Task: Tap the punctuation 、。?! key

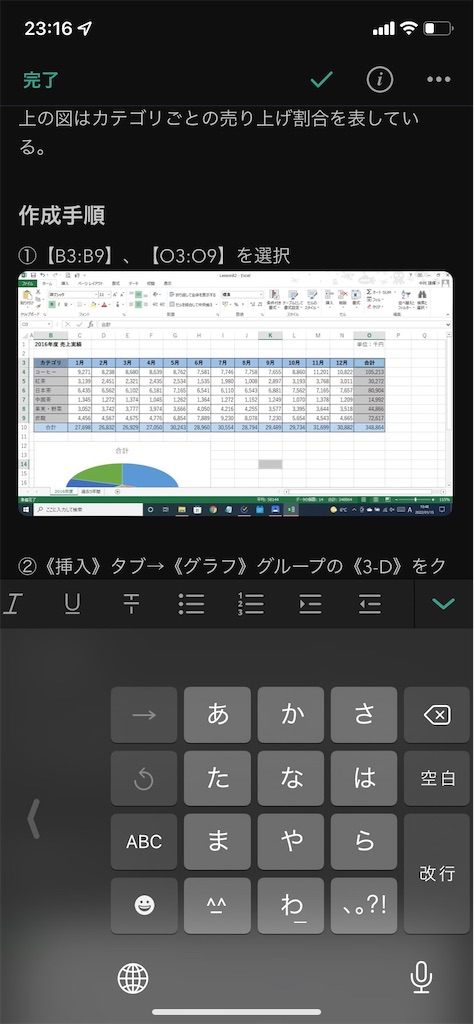Action: point(364,905)
